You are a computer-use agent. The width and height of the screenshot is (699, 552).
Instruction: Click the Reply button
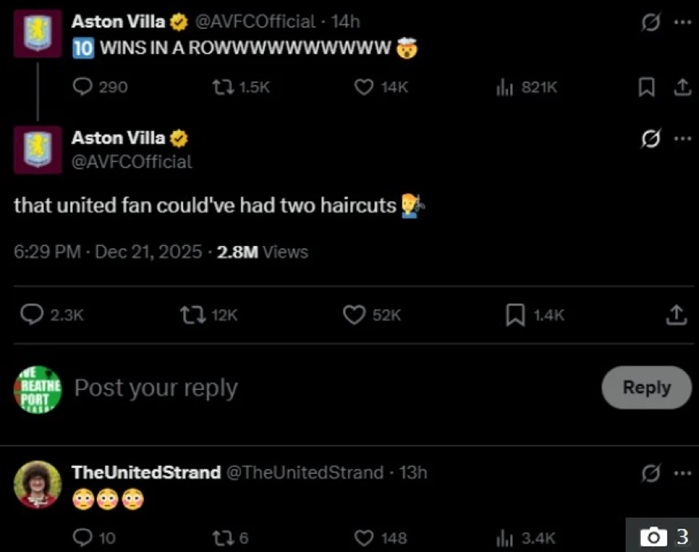click(x=646, y=387)
